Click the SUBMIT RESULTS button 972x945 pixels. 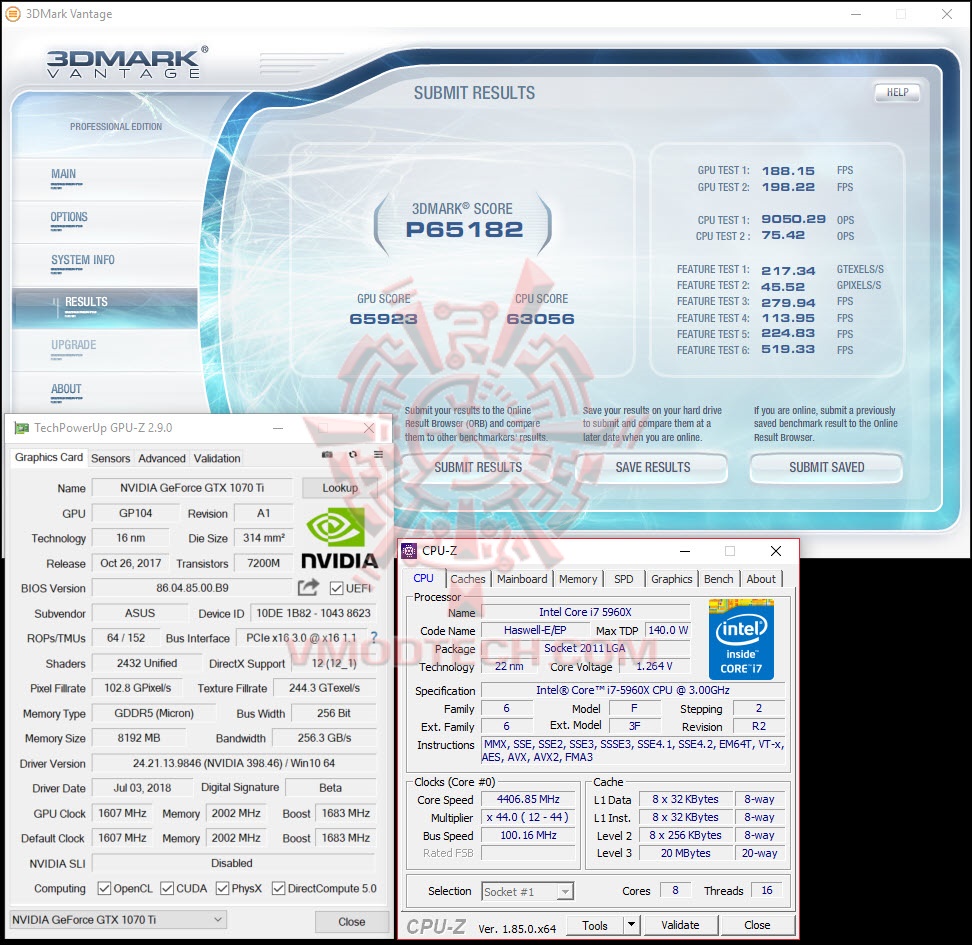click(x=478, y=468)
